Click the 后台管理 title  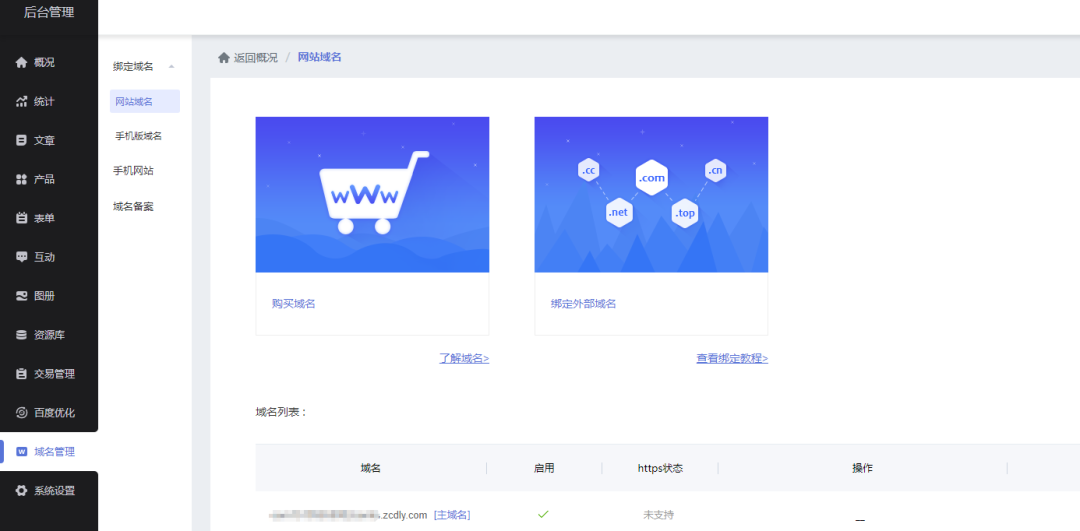coord(49,12)
